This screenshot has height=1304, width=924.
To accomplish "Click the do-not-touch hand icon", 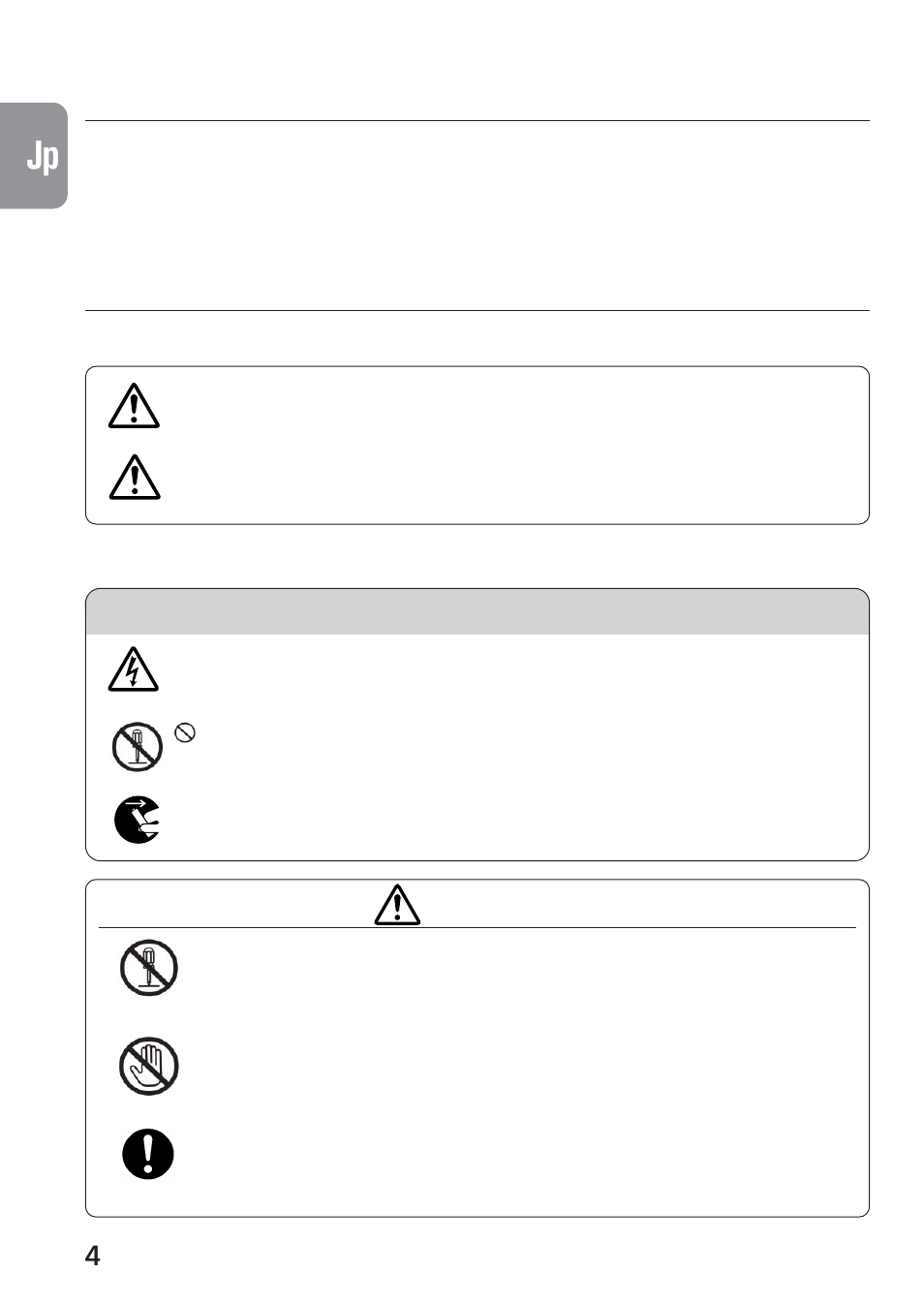I will pyautogui.click(x=149, y=1067).
